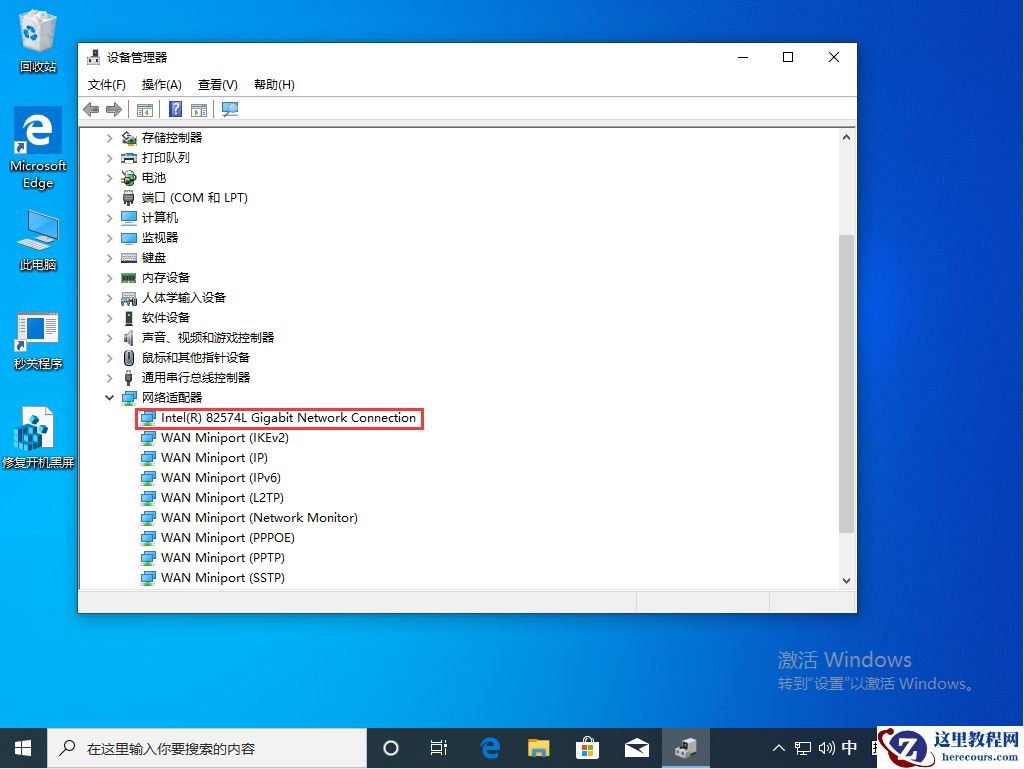Click the Windows Start button

[x=20, y=747]
